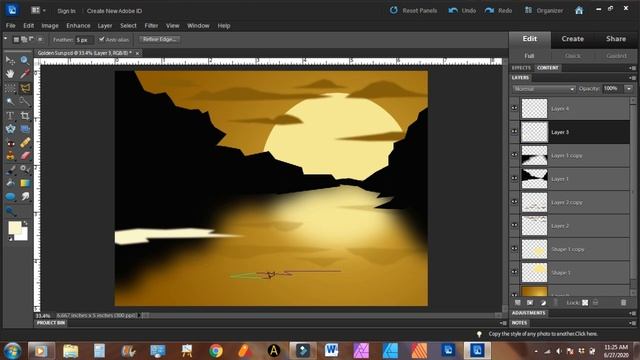Open the blend mode Normal dropdown
The image size is (640, 360).
[544, 89]
